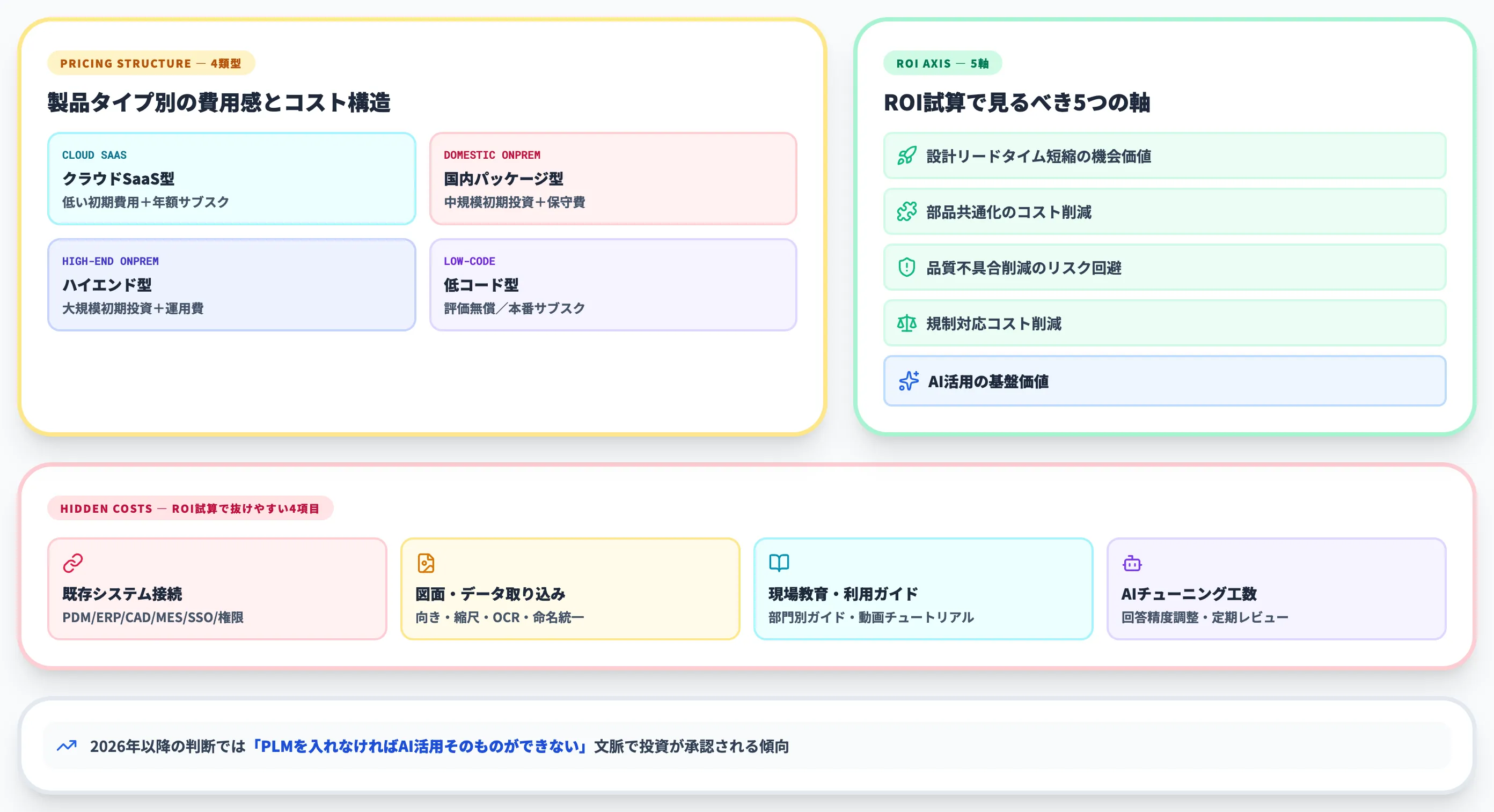Click the heading 製品タイプ別の費用感とコスト構造
This screenshot has height=812, width=1494.
point(219,102)
